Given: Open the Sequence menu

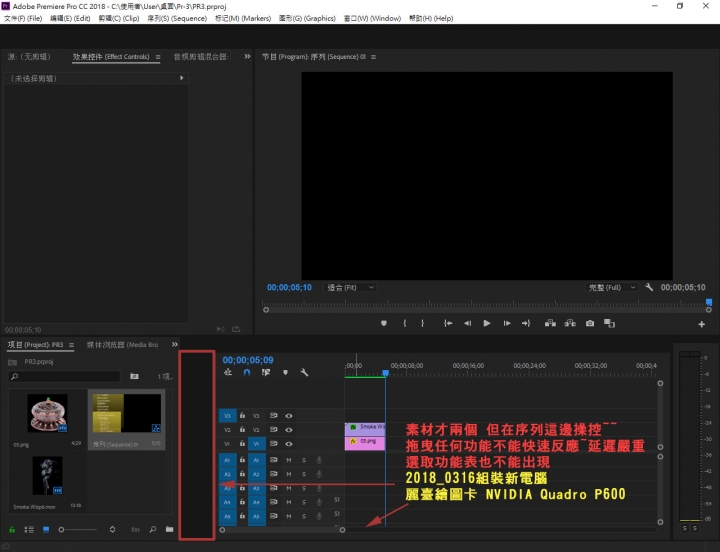Looking at the screenshot, I should coord(177,18).
